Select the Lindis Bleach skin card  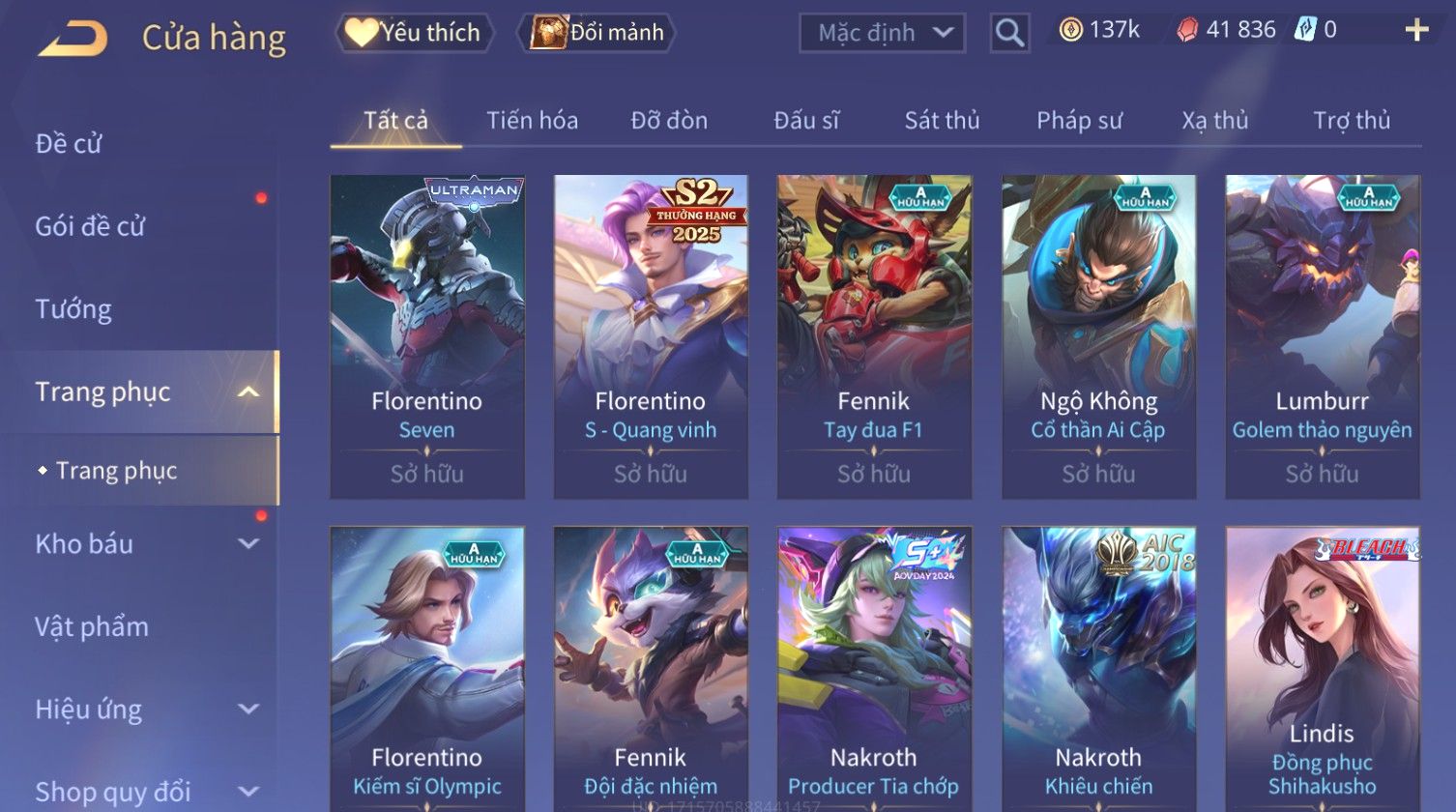(x=1323, y=669)
